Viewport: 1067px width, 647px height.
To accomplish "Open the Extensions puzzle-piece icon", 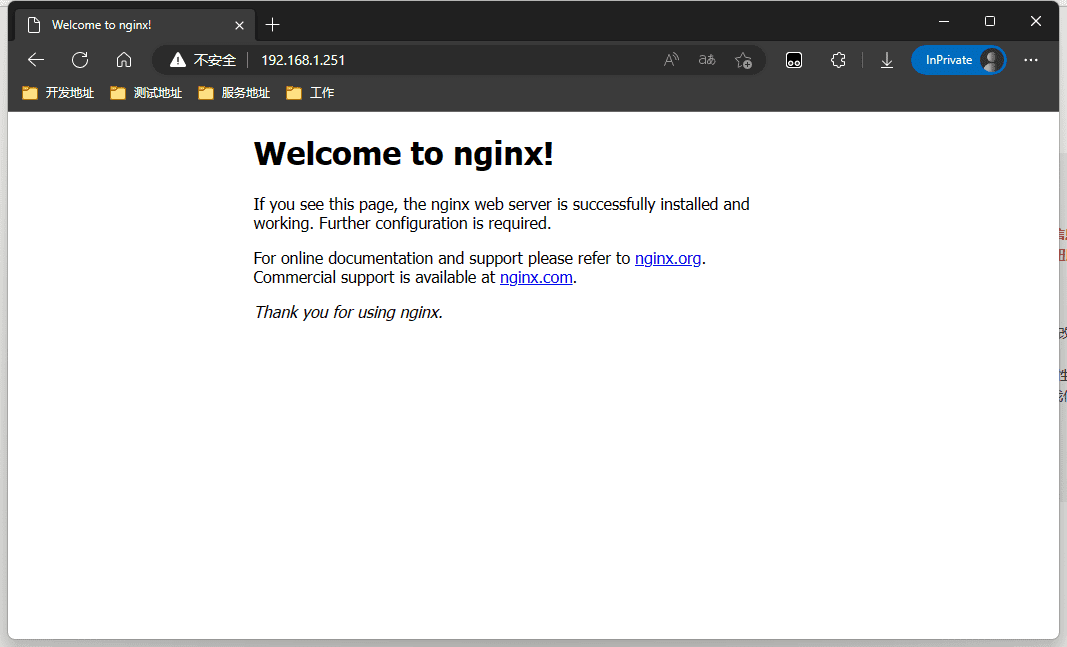I will pyautogui.click(x=838, y=60).
